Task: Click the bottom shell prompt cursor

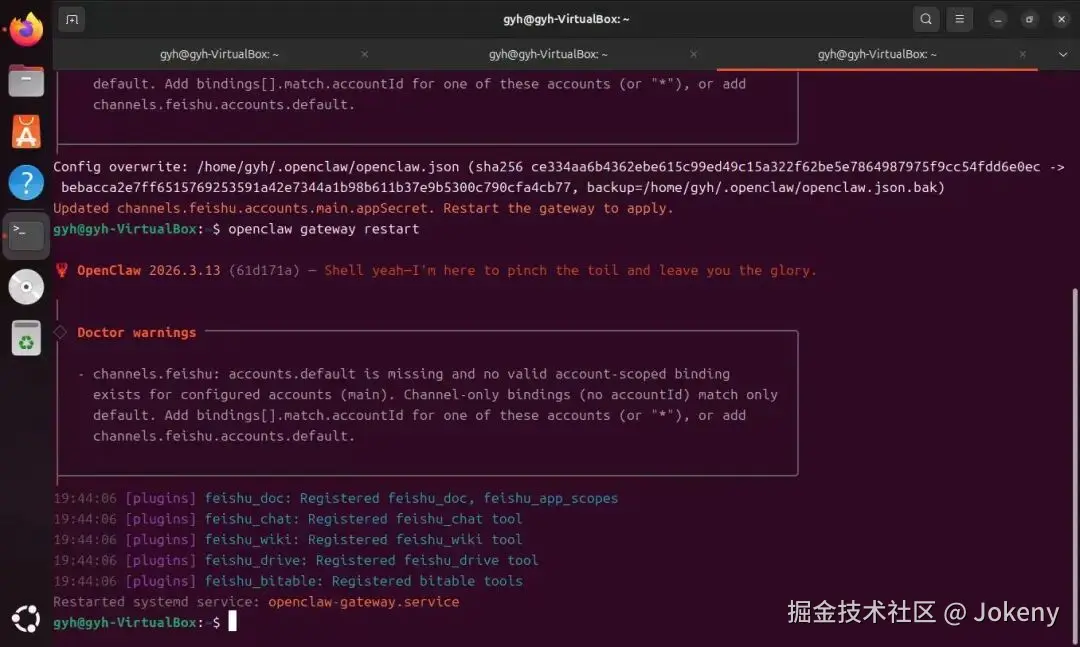Action: click(232, 621)
